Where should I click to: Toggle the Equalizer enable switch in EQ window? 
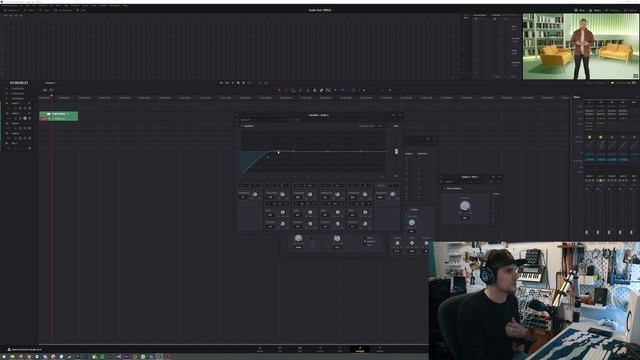pyautogui.click(x=241, y=126)
